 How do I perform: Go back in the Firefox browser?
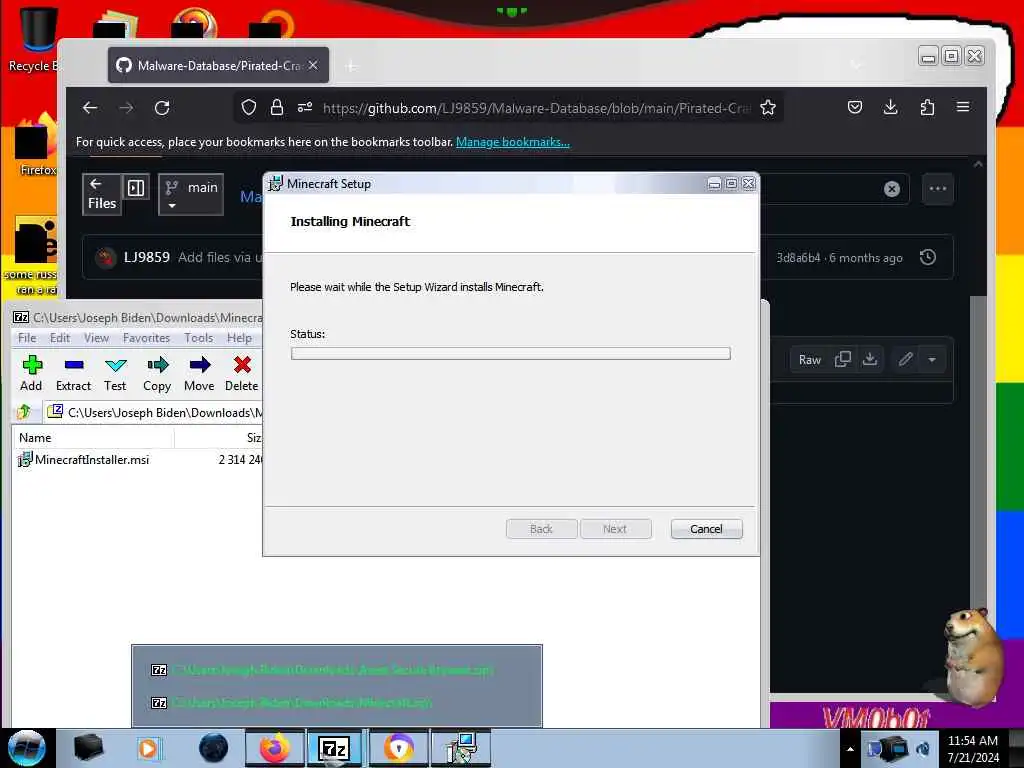click(90, 108)
